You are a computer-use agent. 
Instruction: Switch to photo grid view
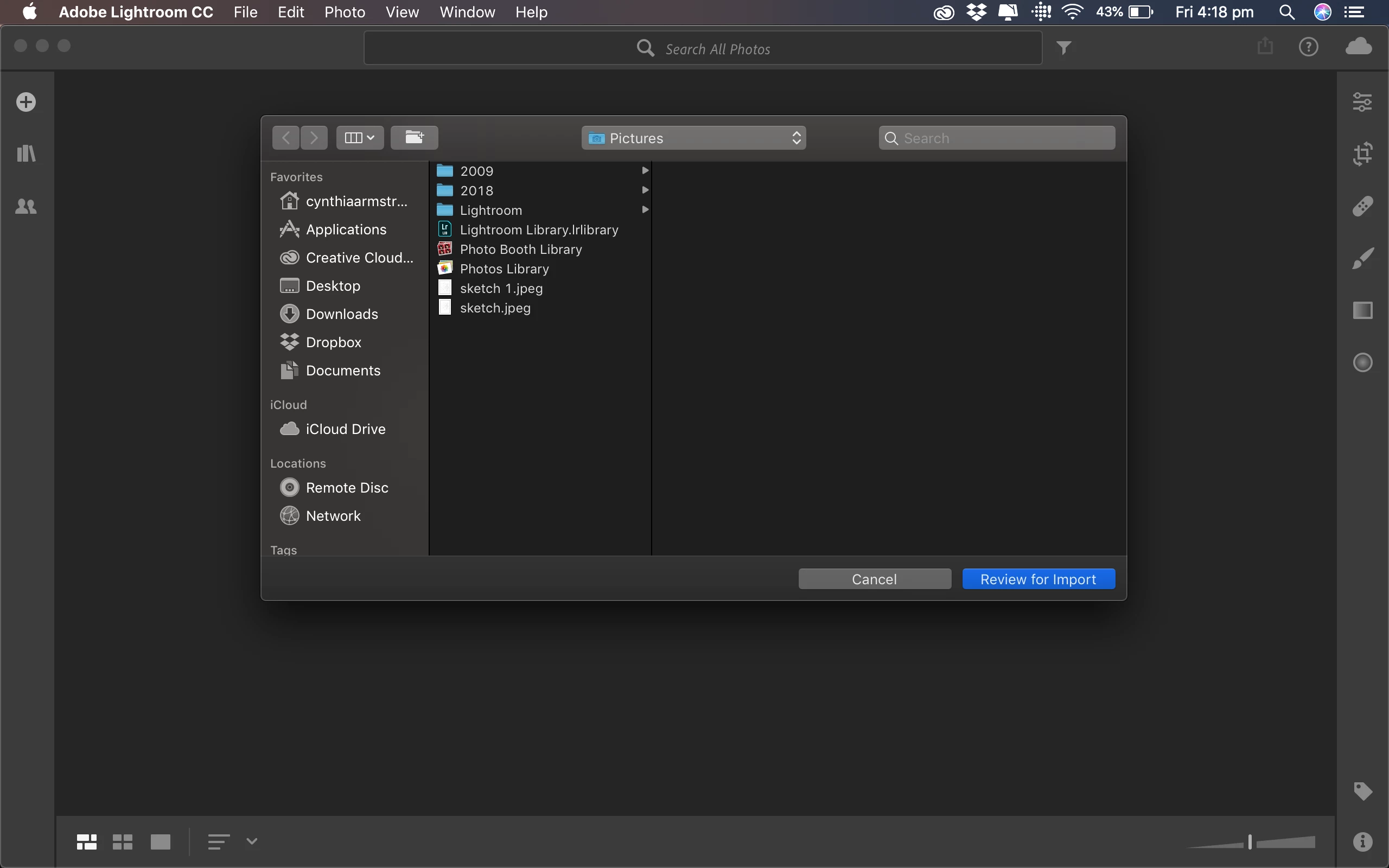[x=87, y=841]
